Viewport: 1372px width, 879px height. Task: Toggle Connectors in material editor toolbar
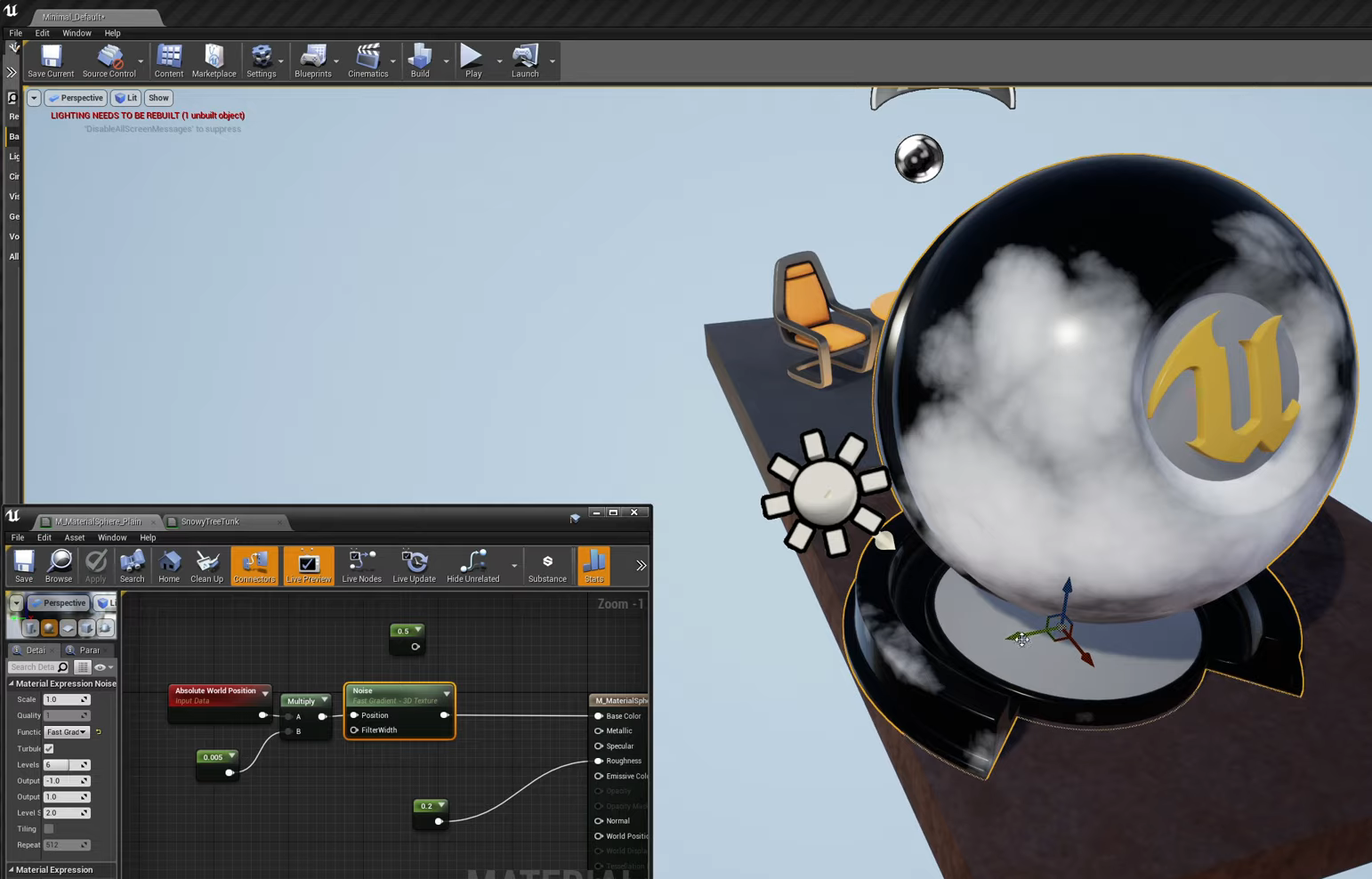point(254,566)
